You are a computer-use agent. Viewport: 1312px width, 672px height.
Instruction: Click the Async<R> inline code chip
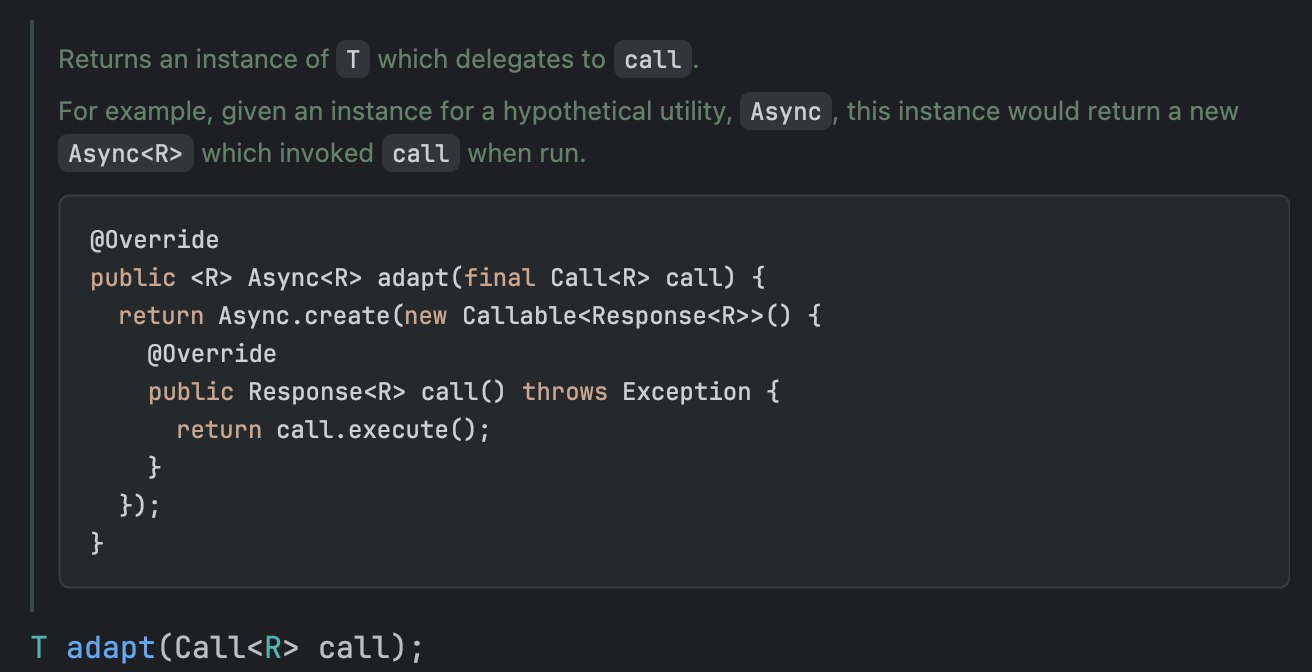(x=125, y=154)
